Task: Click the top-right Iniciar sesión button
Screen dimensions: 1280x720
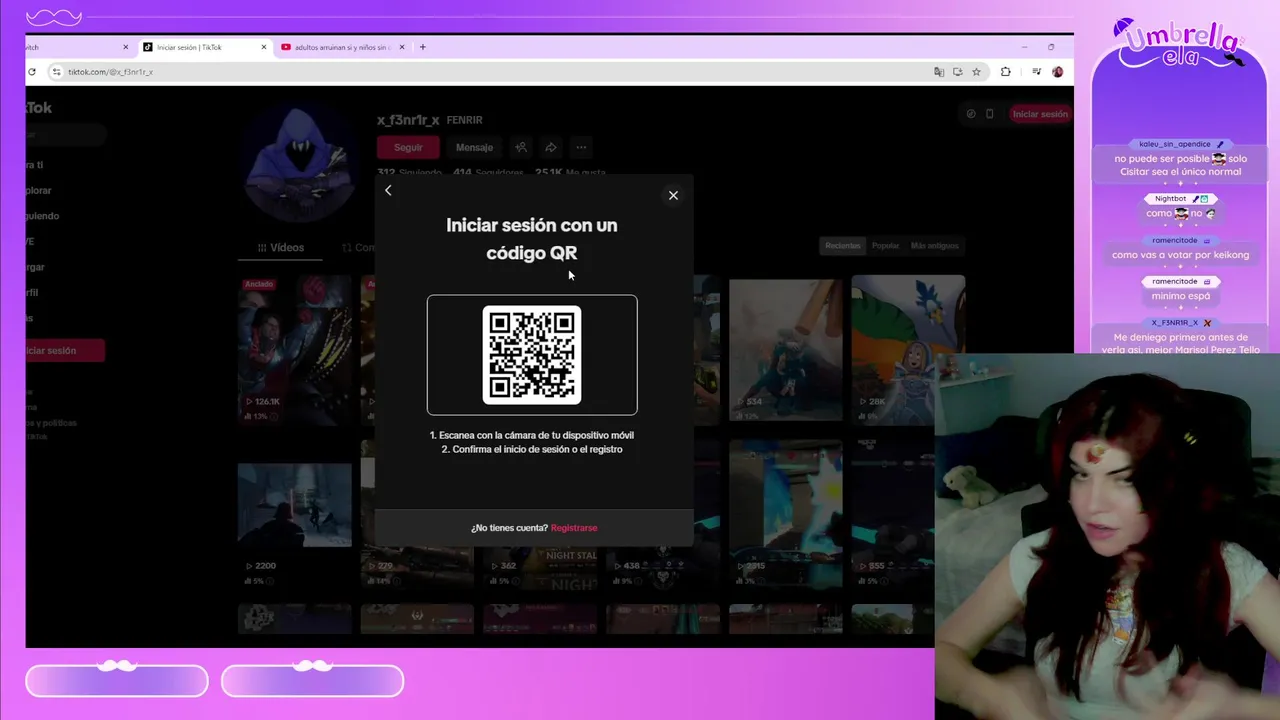Action: [x=1040, y=114]
